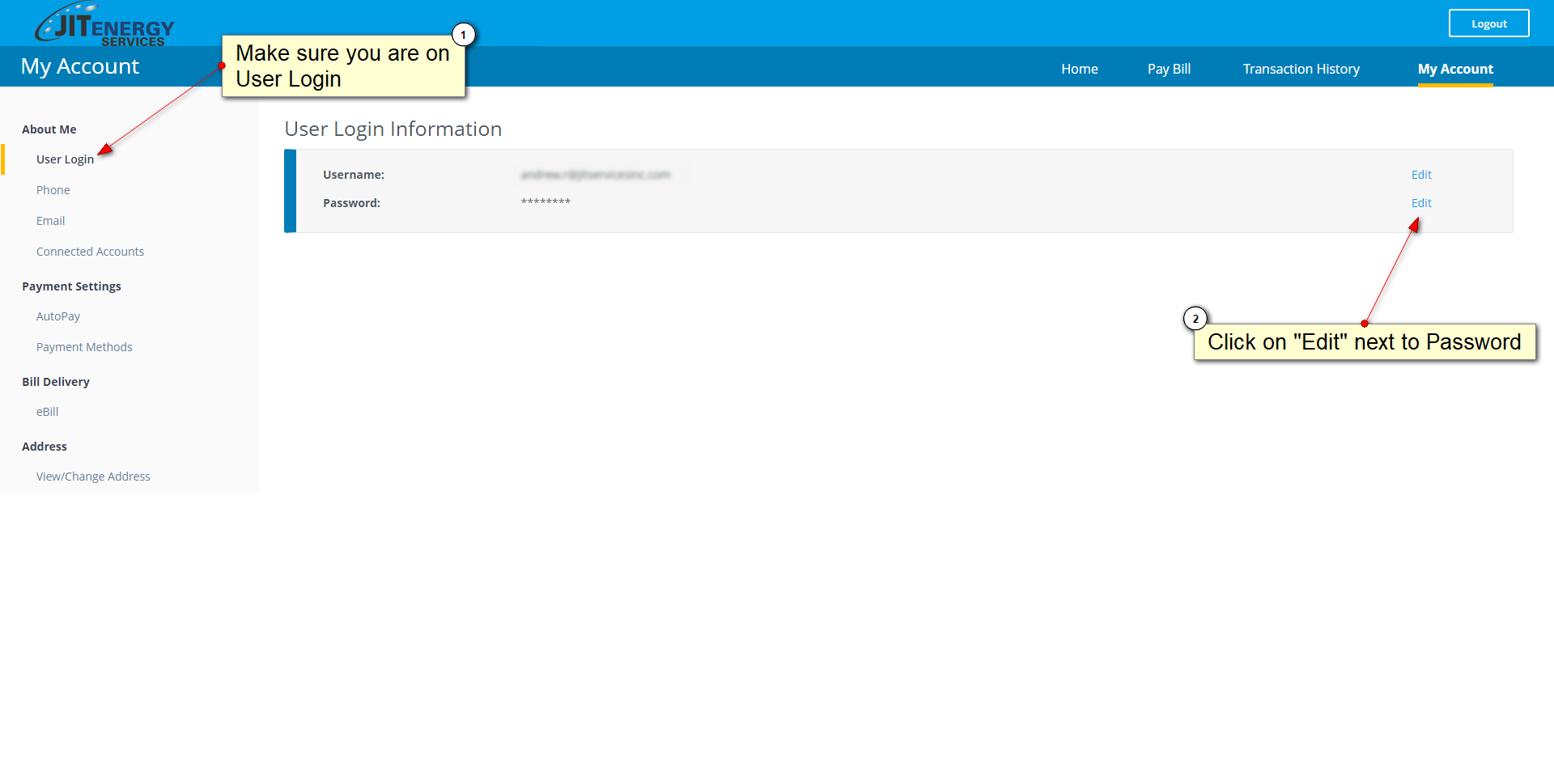Viewport: 1554px width, 784px height.
Task: Go to the Pay Bill tab
Action: tap(1168, 69)
